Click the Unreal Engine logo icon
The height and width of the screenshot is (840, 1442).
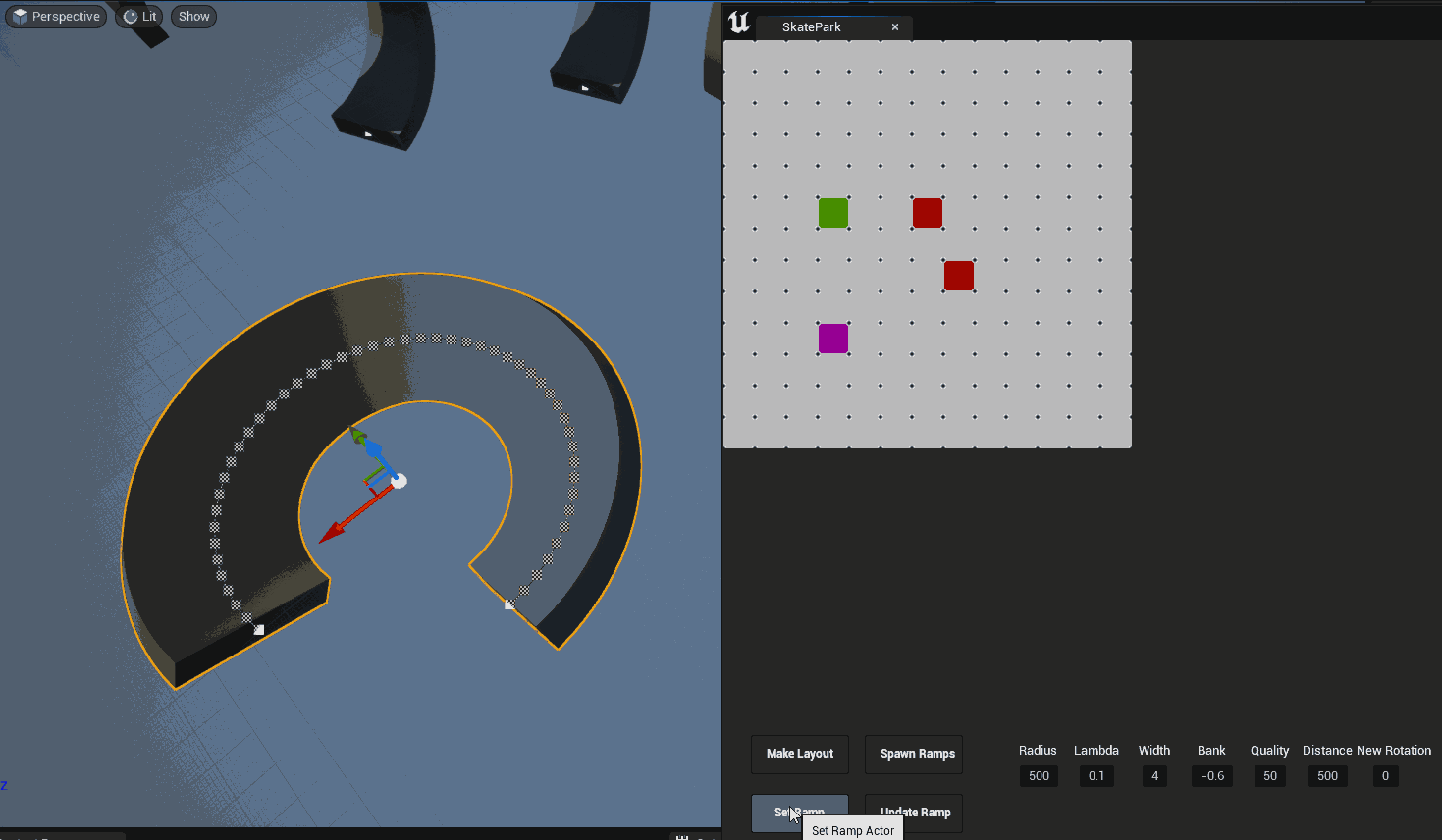[739, 23]
